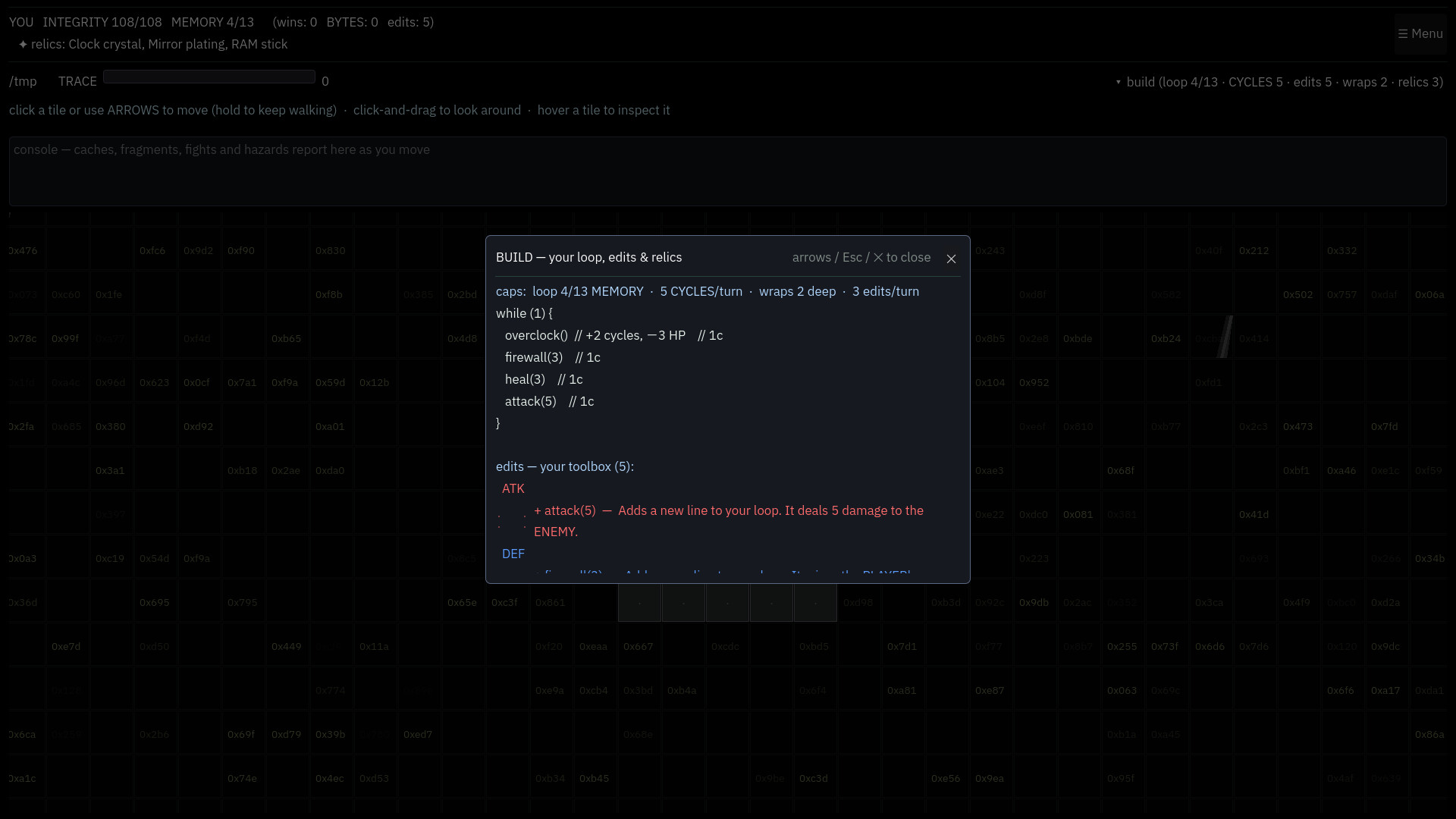Open the hamburger Menu button
Viewport: 1456px width, 819px height.
[1420, 34]
